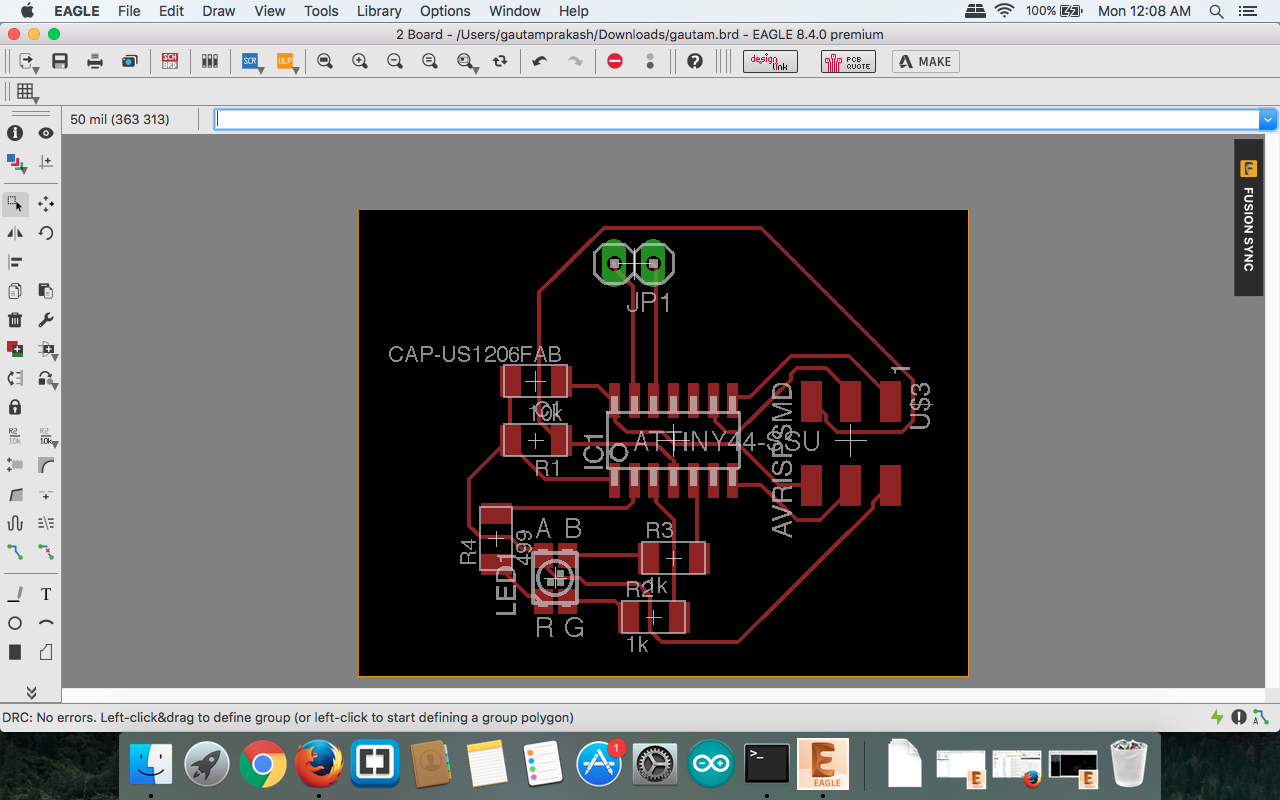Image resolution: width=1280 pixels, height=800 pixels.
Task: Open the CAM processor icon
Action: [130, 61]
